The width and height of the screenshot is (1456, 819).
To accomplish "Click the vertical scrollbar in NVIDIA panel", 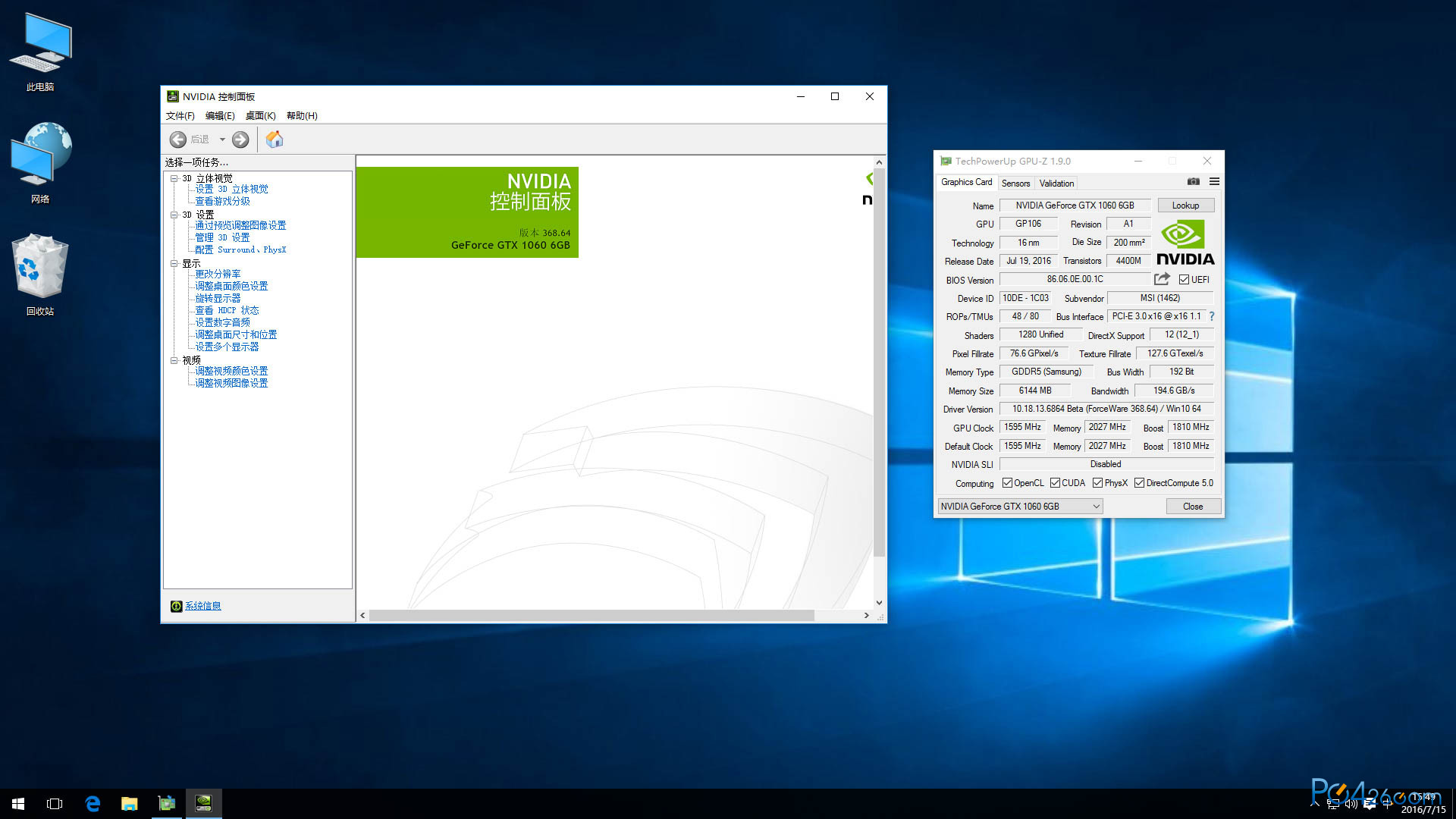I will click(x=879, y=364).
